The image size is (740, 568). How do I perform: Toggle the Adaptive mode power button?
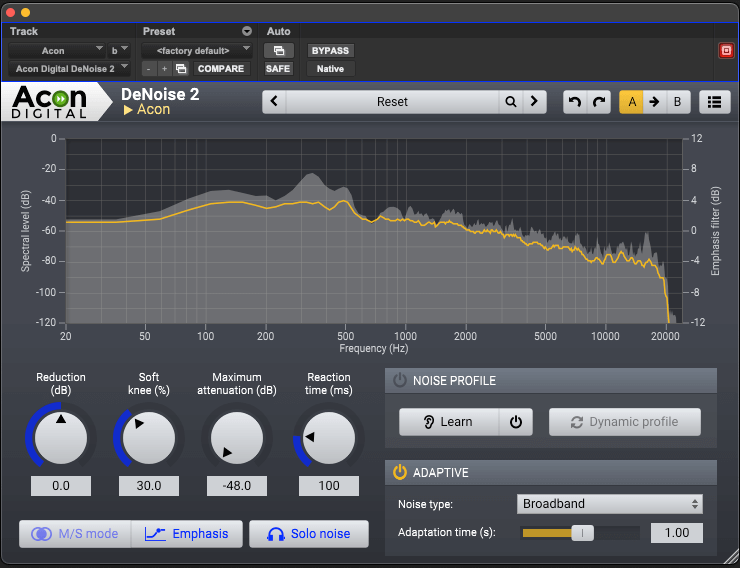pos(400,472)
